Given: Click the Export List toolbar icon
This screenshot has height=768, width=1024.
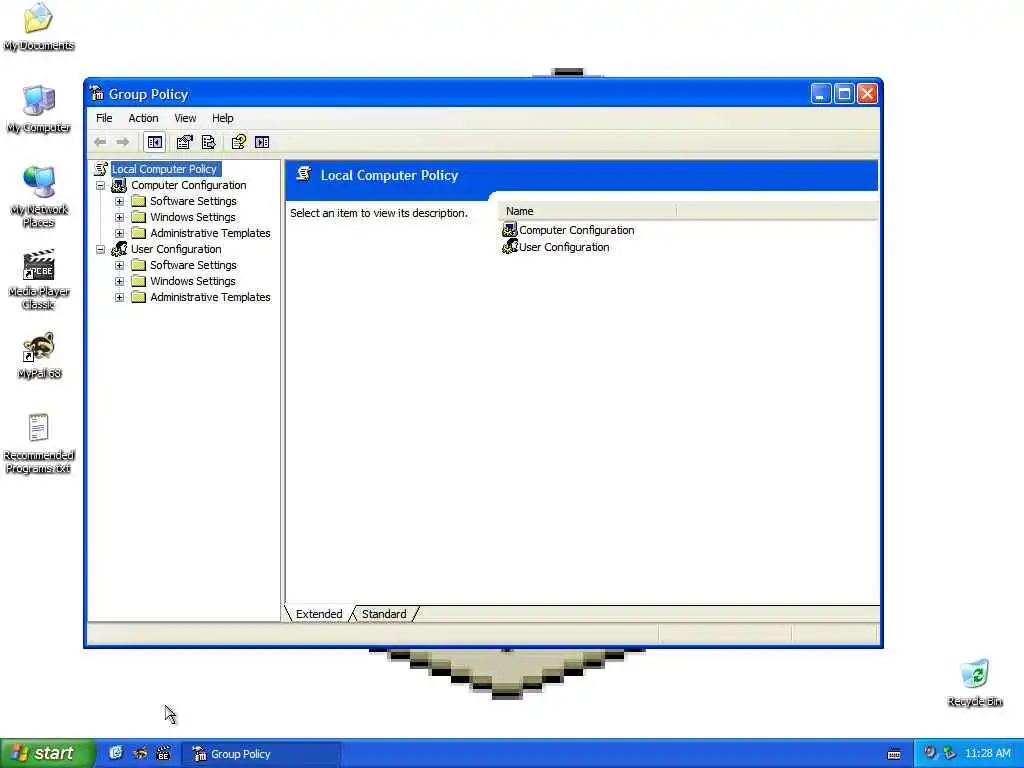Looking at the screenshot, I should [x=208, y=142].
